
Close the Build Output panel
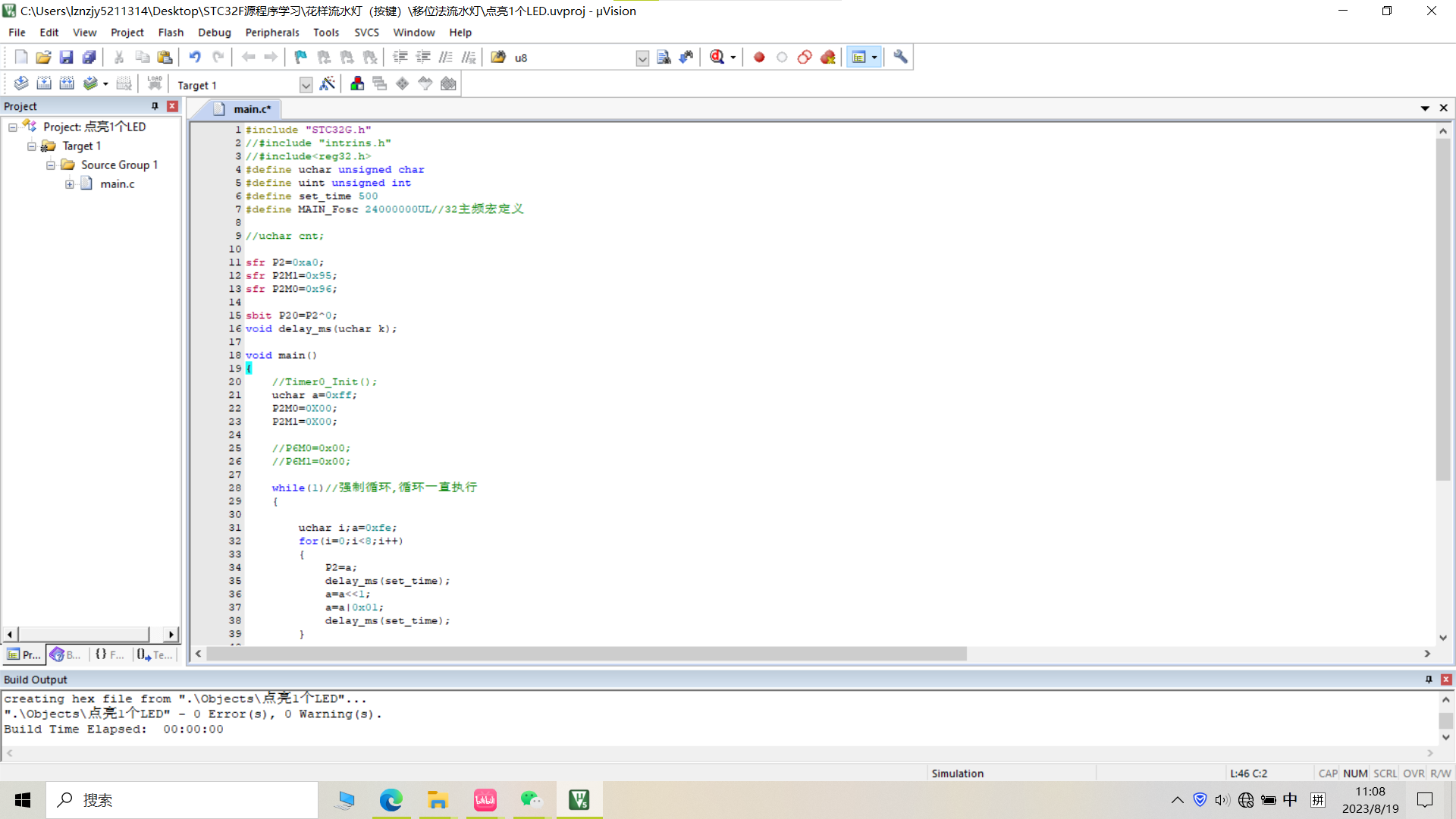point(1446,679)
